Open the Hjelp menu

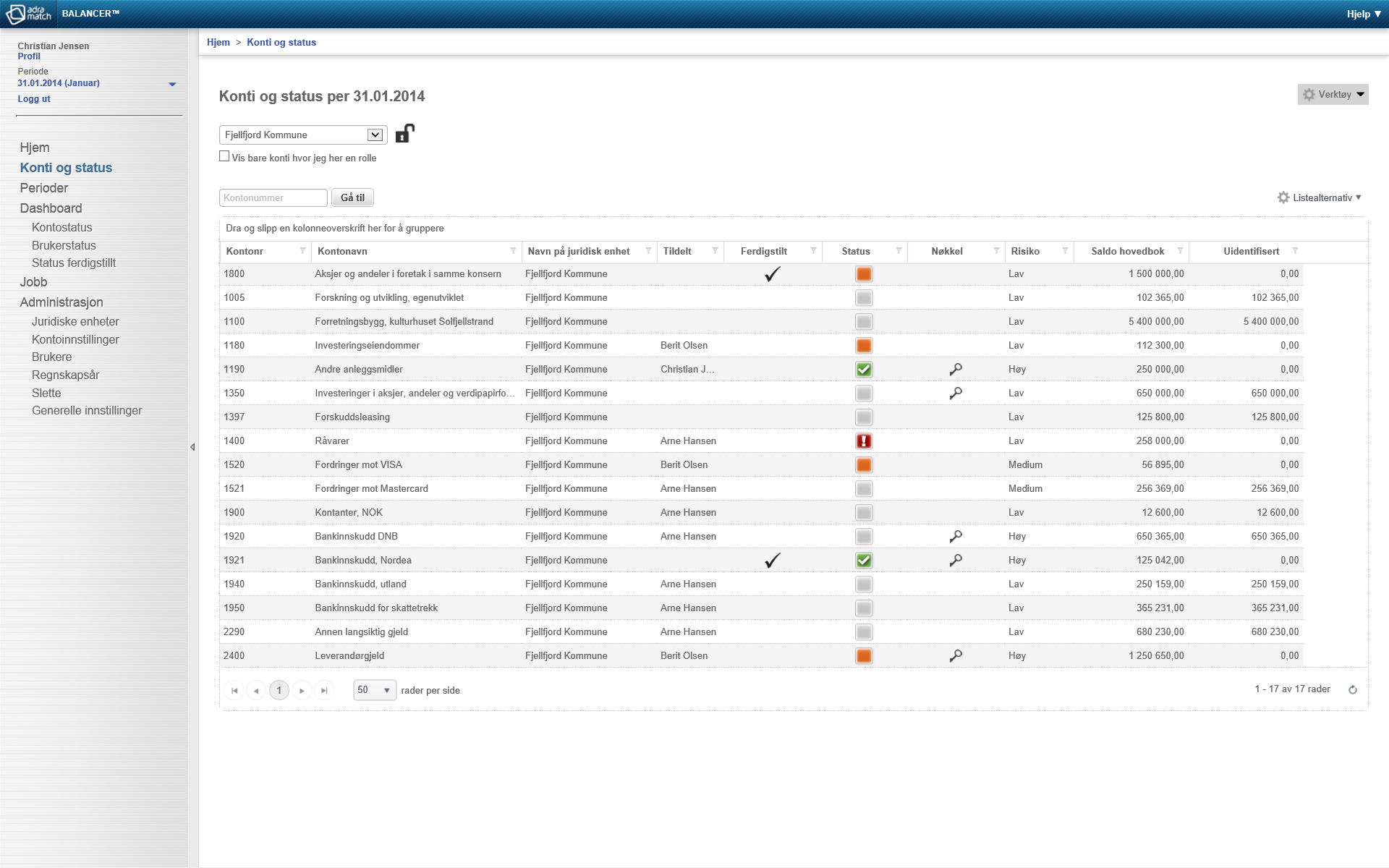point(1364,14)
